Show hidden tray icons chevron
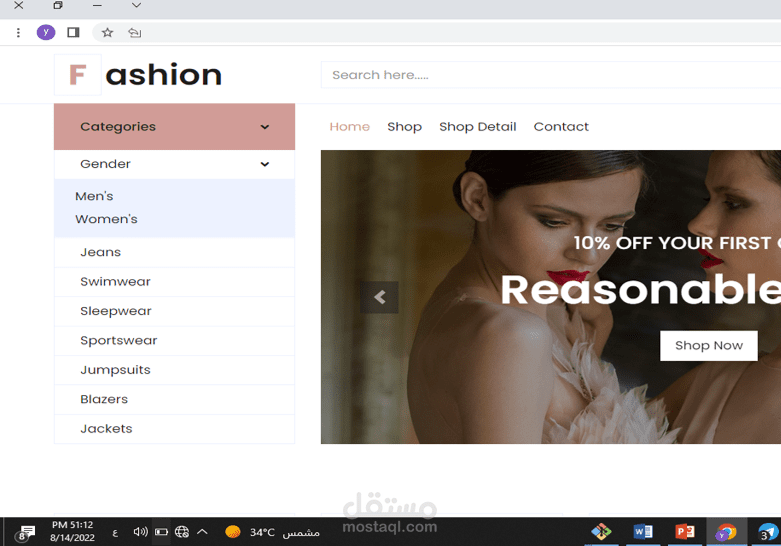The image size is (781, 546). [202, 532]
